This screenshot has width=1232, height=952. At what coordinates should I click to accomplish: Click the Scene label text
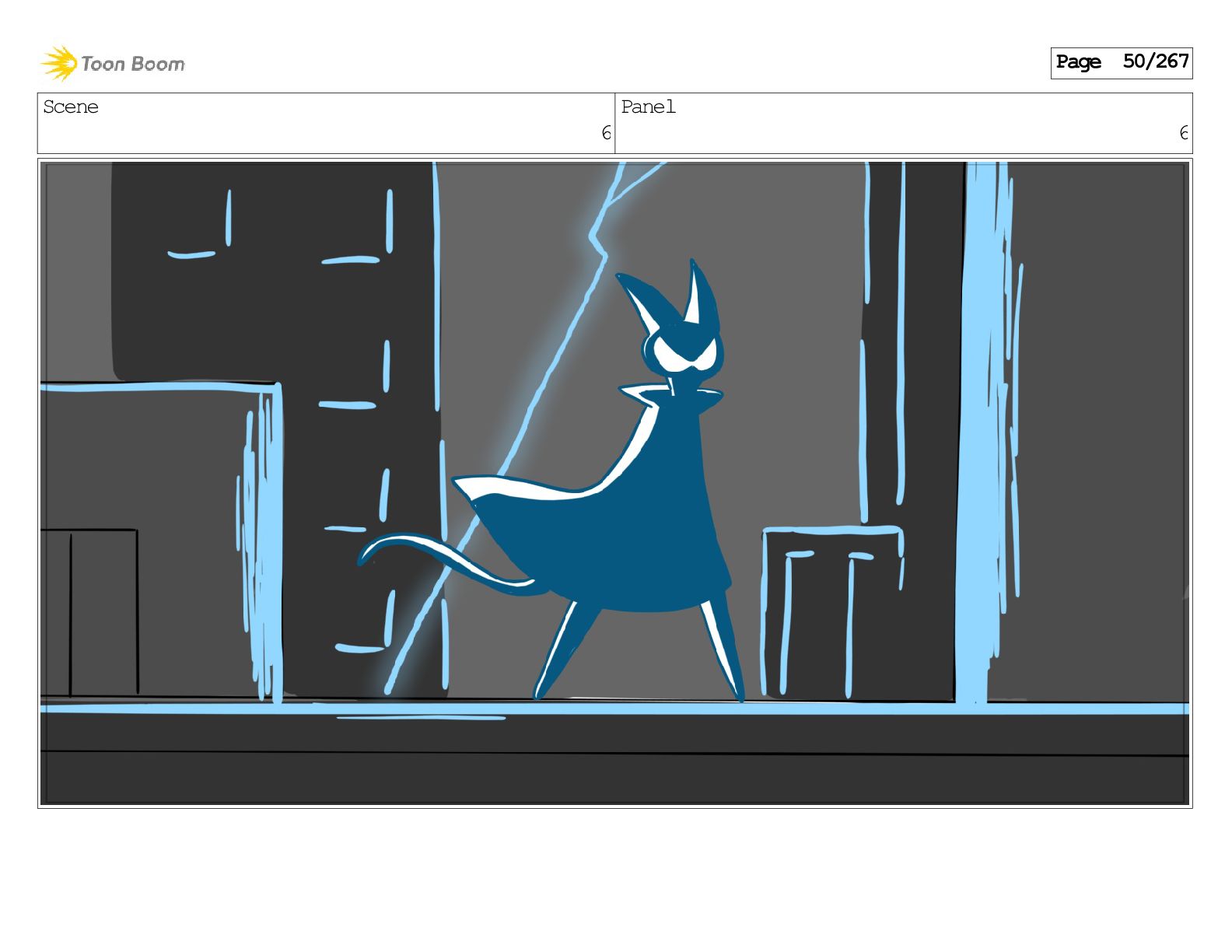click(71, 107)
